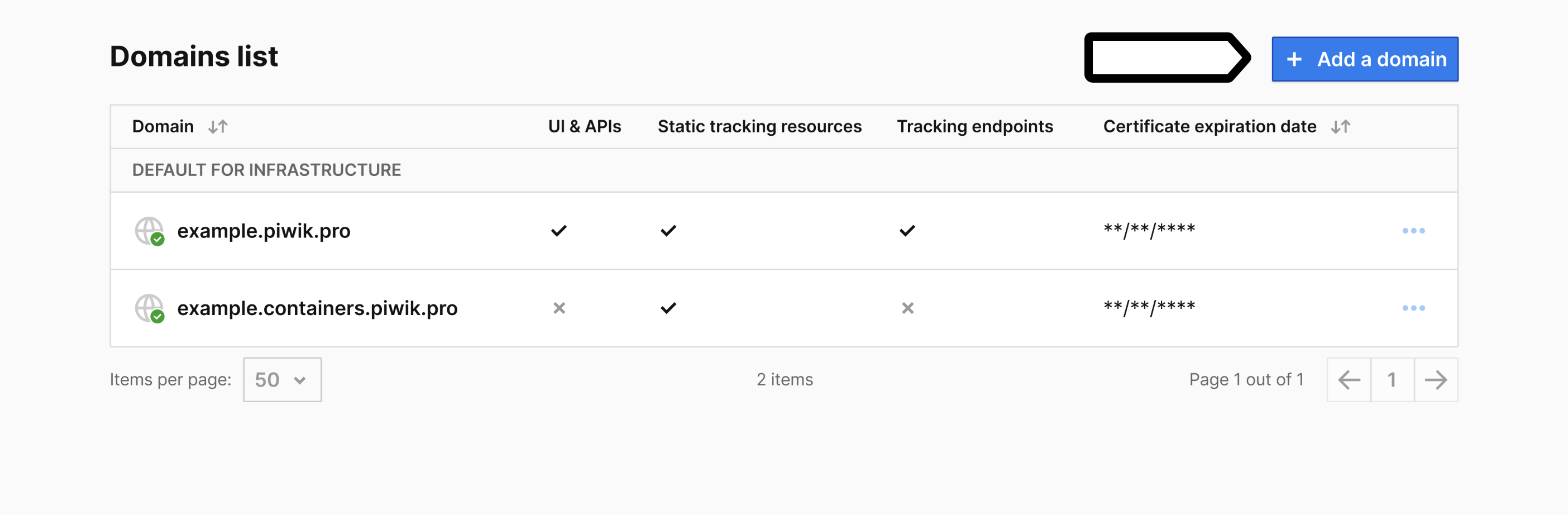Sort by Certificate expiration date arrows
Screen dimensions: 1568x515
tap(1340, 127)
